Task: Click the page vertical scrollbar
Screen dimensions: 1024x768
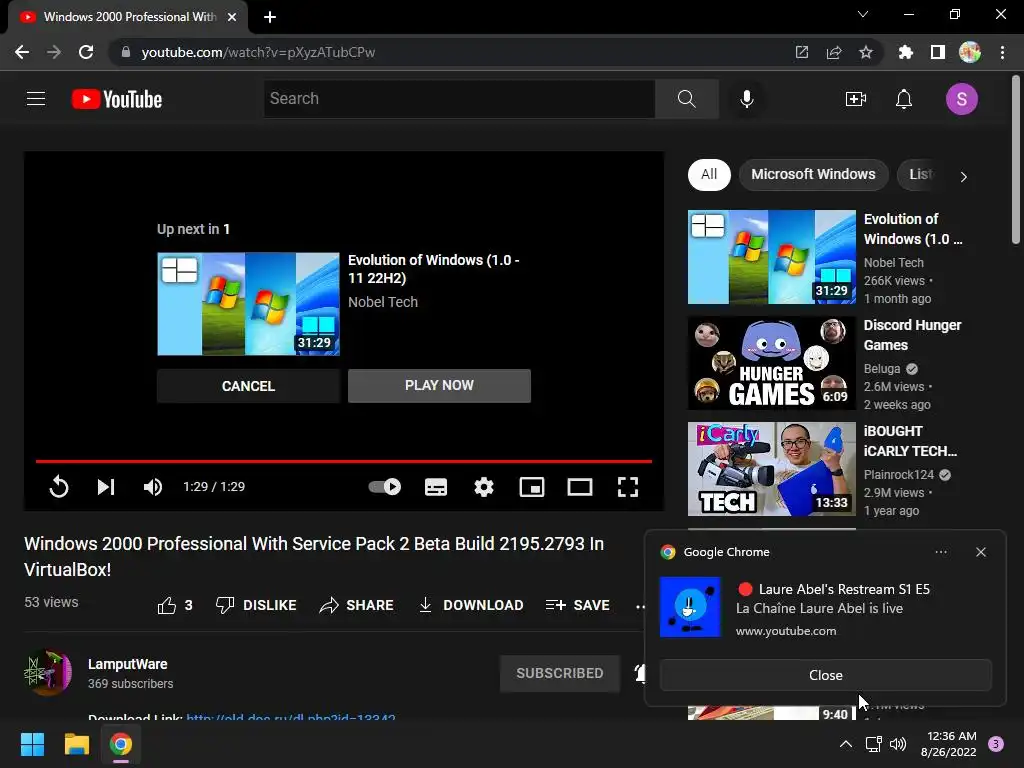Action: (1016, 160)
